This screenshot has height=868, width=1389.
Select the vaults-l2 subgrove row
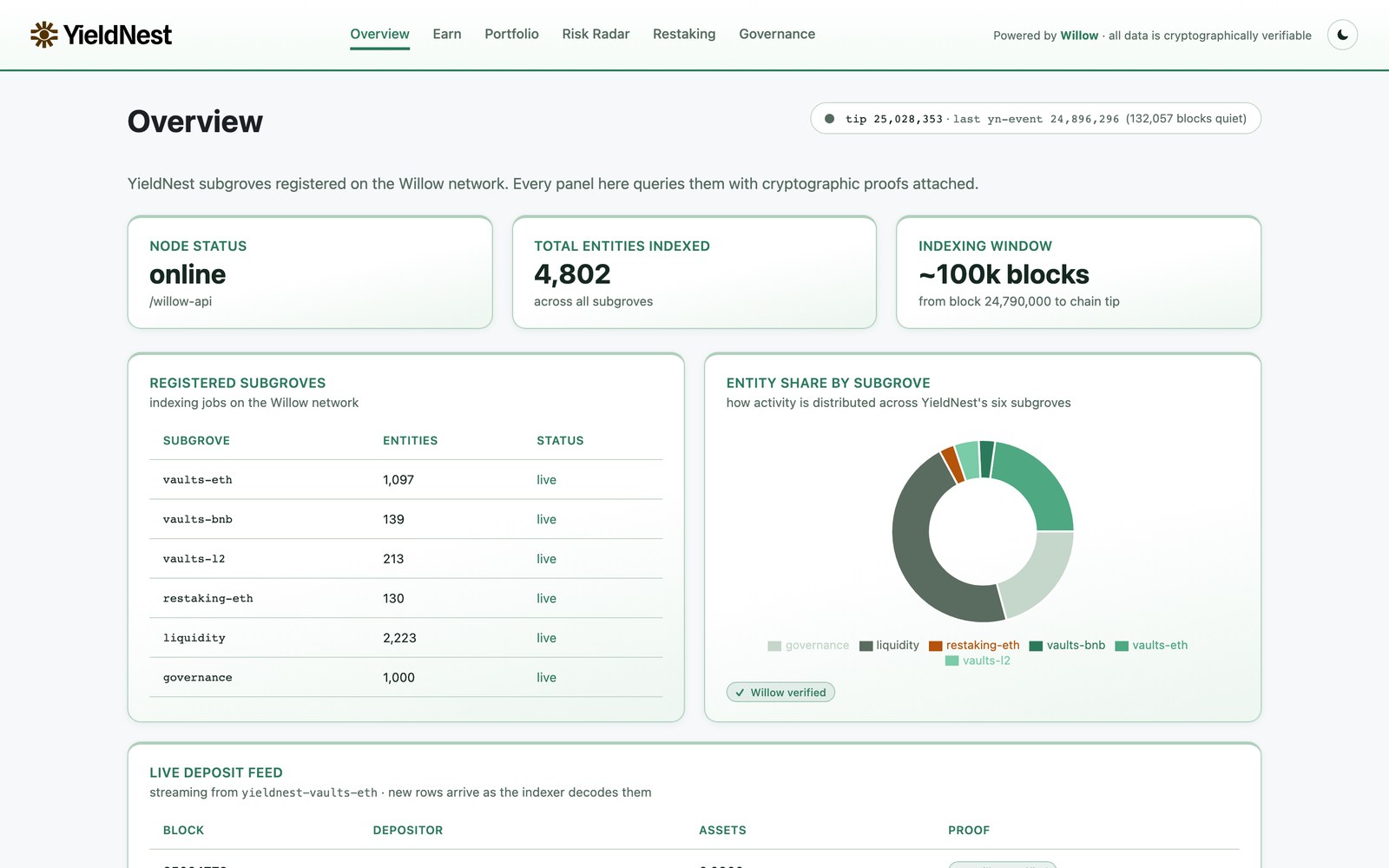pos(405,559)
